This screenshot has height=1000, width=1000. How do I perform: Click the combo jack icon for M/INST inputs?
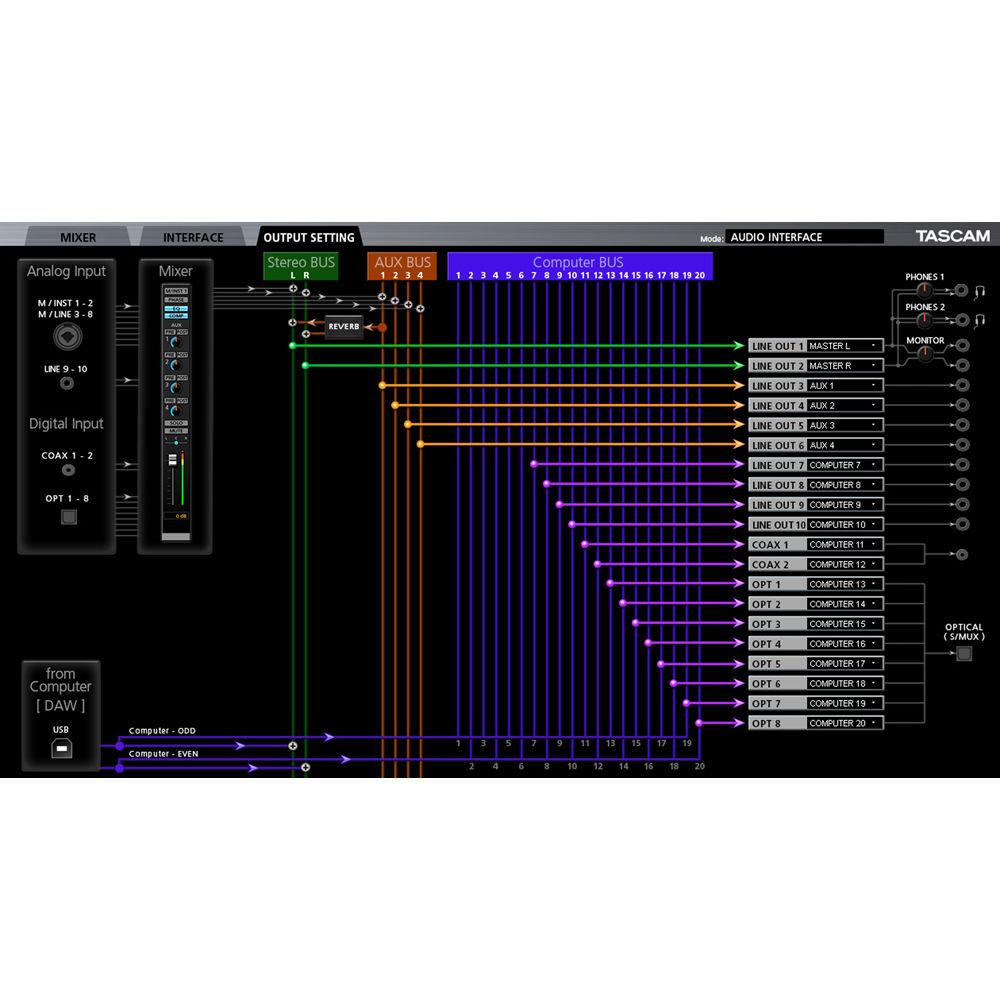[67, 338]
